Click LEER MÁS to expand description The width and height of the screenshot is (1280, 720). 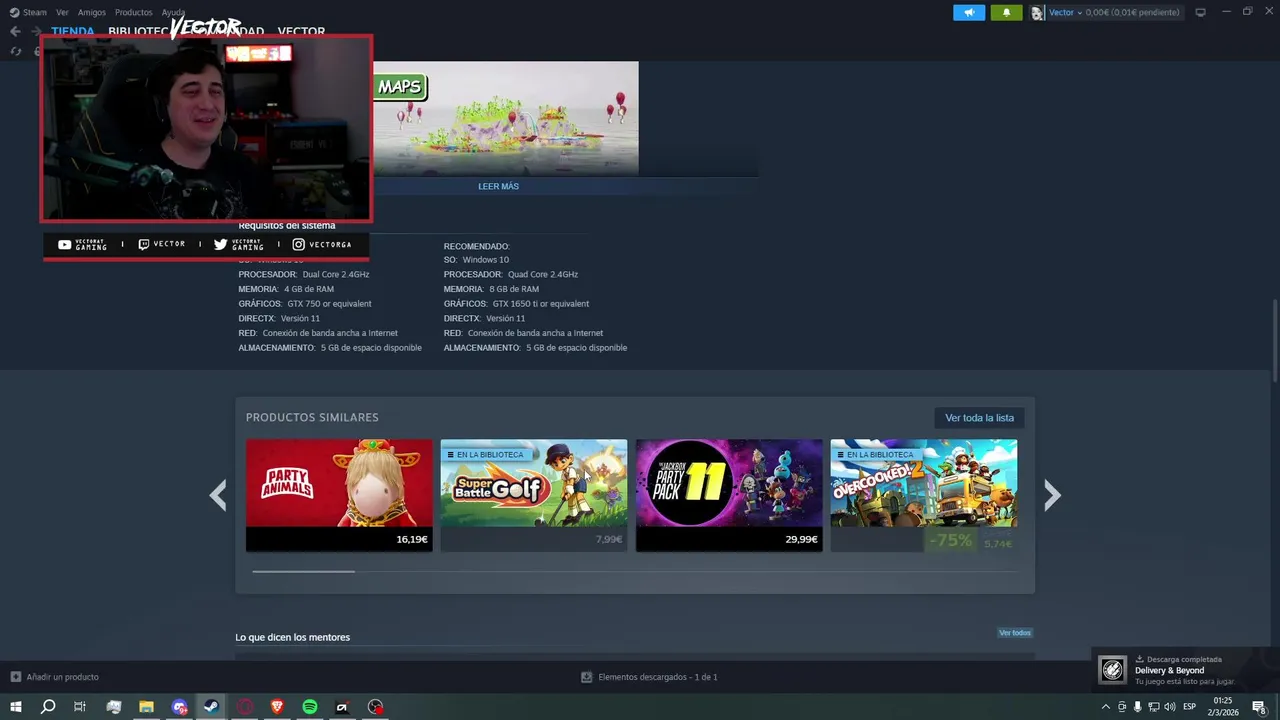tap(498, 186)
